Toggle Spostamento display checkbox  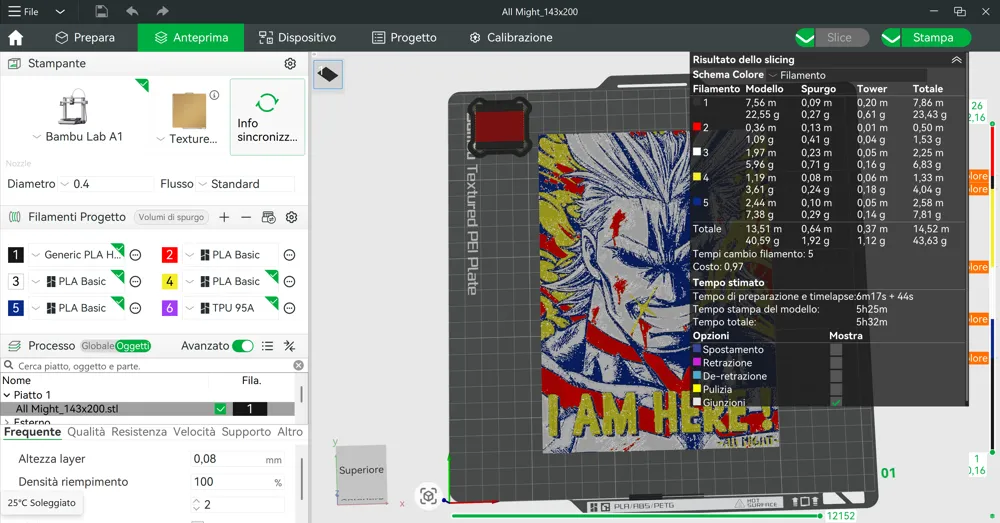click(x=836, y=350)
